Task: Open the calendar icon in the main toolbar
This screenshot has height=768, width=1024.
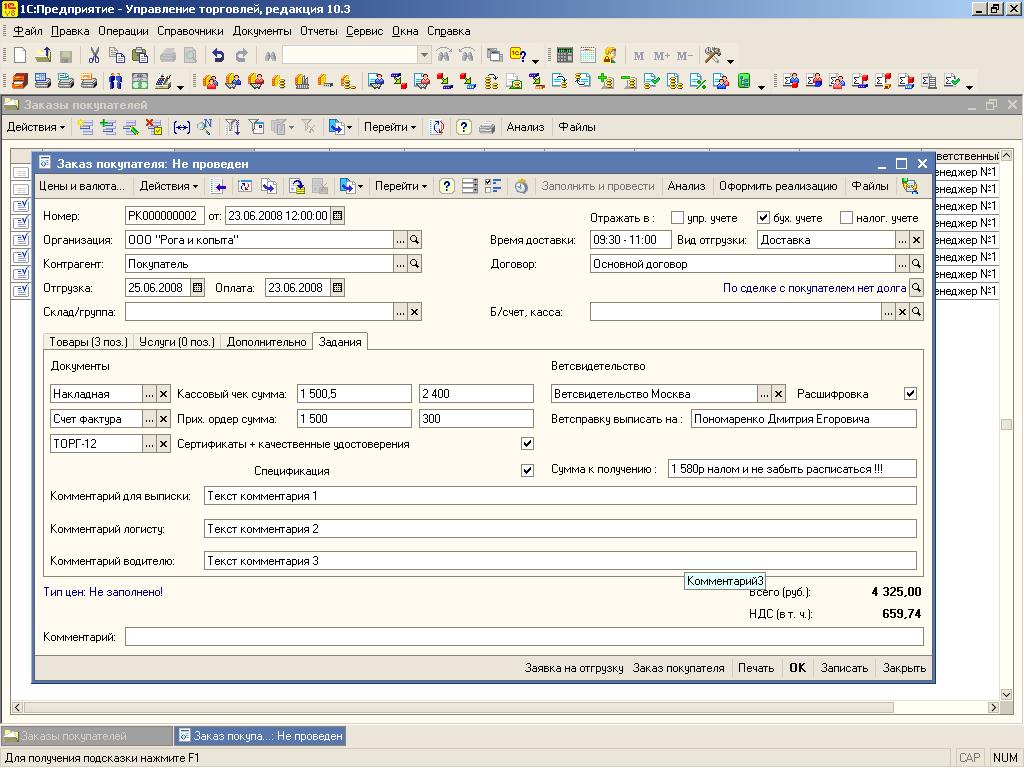Action: coord(588,56)
